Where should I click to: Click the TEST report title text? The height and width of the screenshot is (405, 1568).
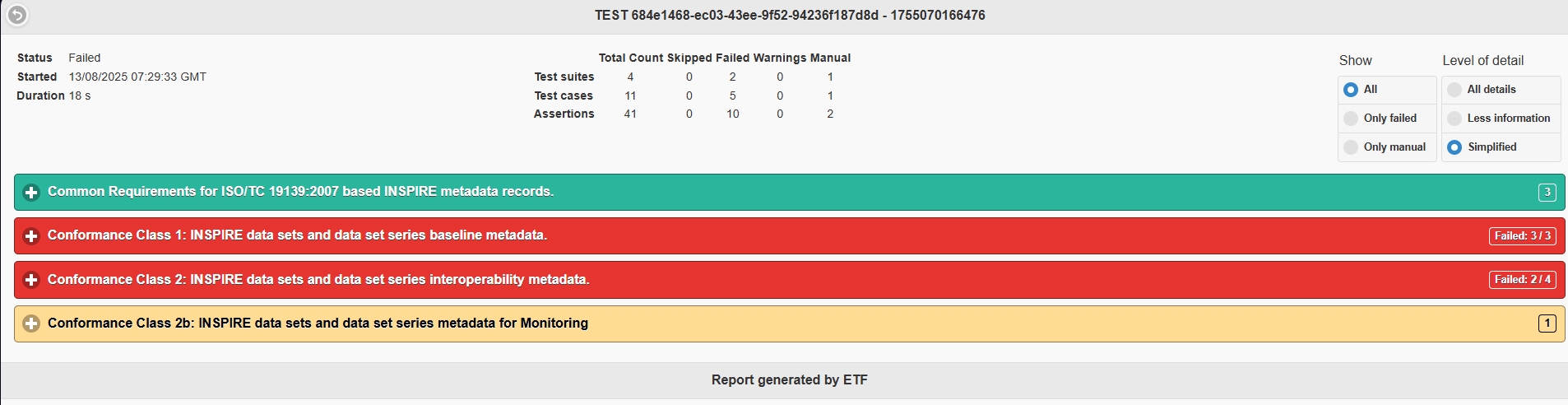click(790, 15)
